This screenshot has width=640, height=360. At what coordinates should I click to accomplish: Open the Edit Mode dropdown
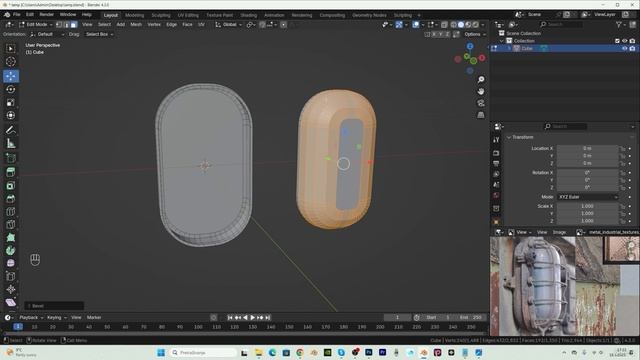(36, 24)
